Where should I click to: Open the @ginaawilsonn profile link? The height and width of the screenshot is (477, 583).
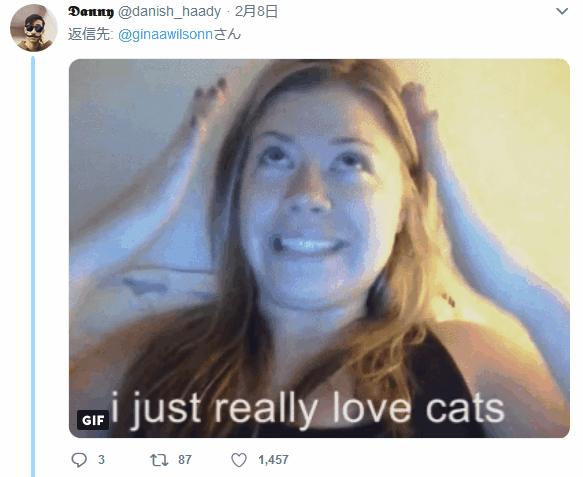click(x=165, y=35)
